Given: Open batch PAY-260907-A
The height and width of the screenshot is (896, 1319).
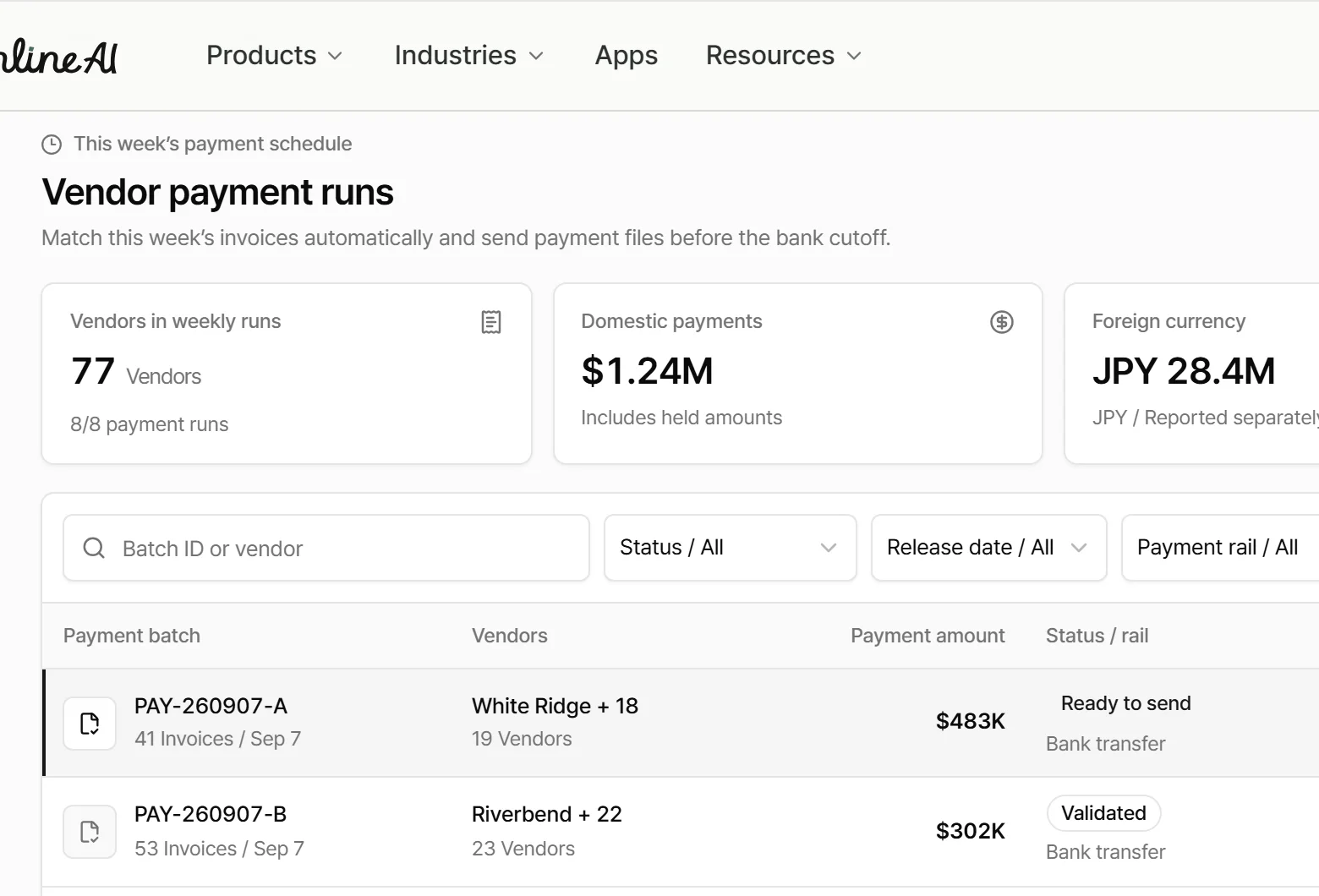Looking at the screenshot, I should pos(211,706).
